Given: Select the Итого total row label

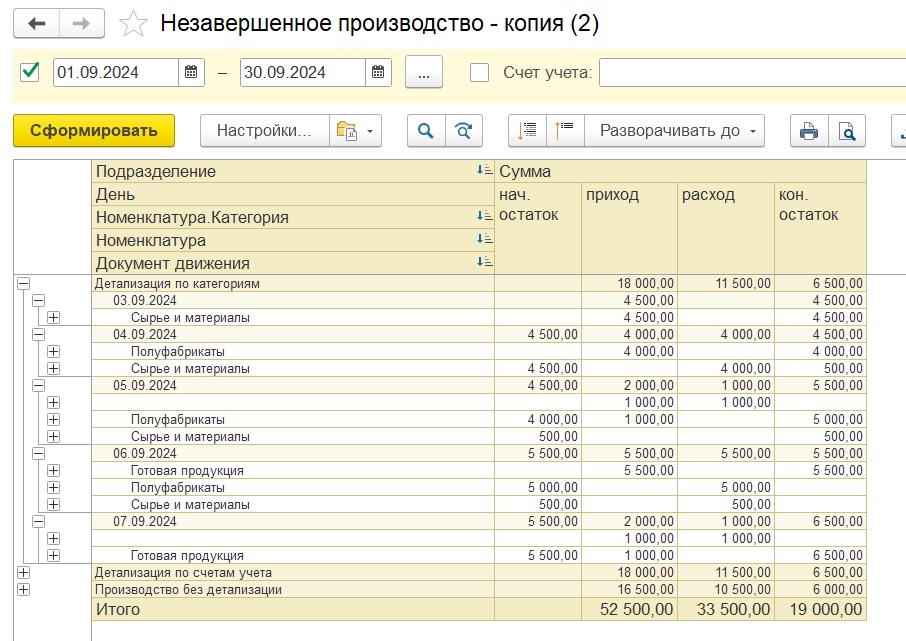Looking at the screenshot, I should [x=118, y=609].
